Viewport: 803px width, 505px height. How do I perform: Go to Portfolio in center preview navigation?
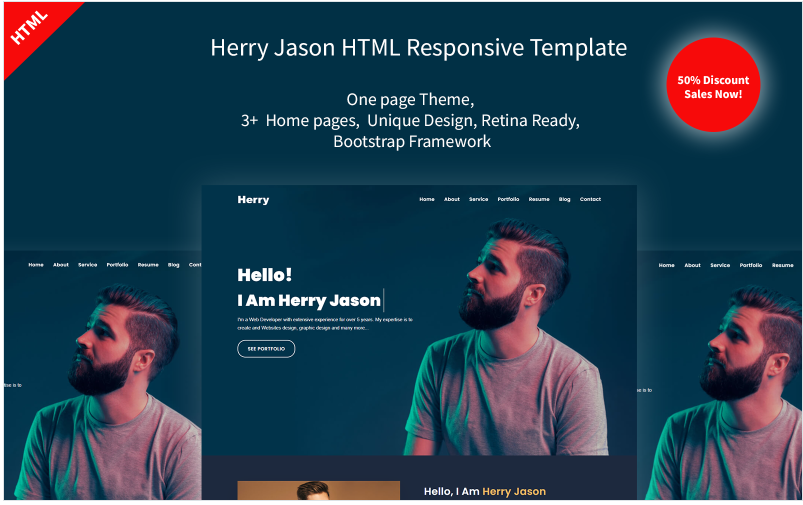tap(508, 199)
